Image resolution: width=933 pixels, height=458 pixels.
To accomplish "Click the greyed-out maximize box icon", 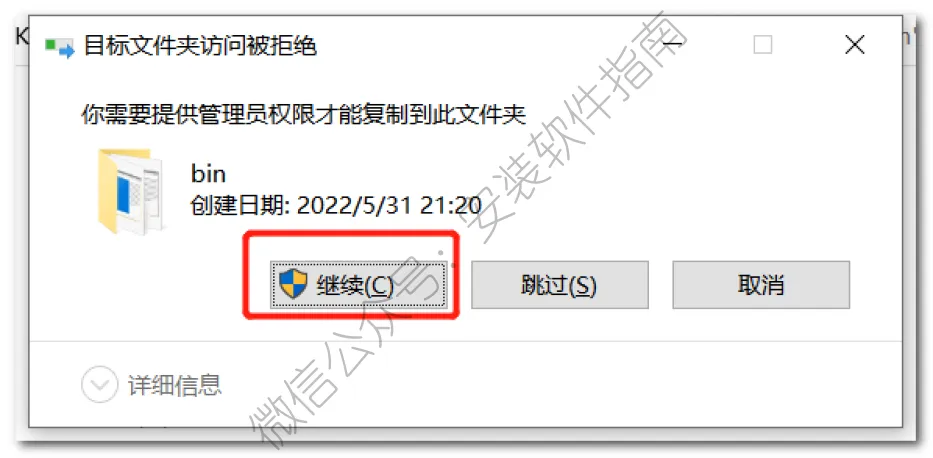I will click(763, 45).
